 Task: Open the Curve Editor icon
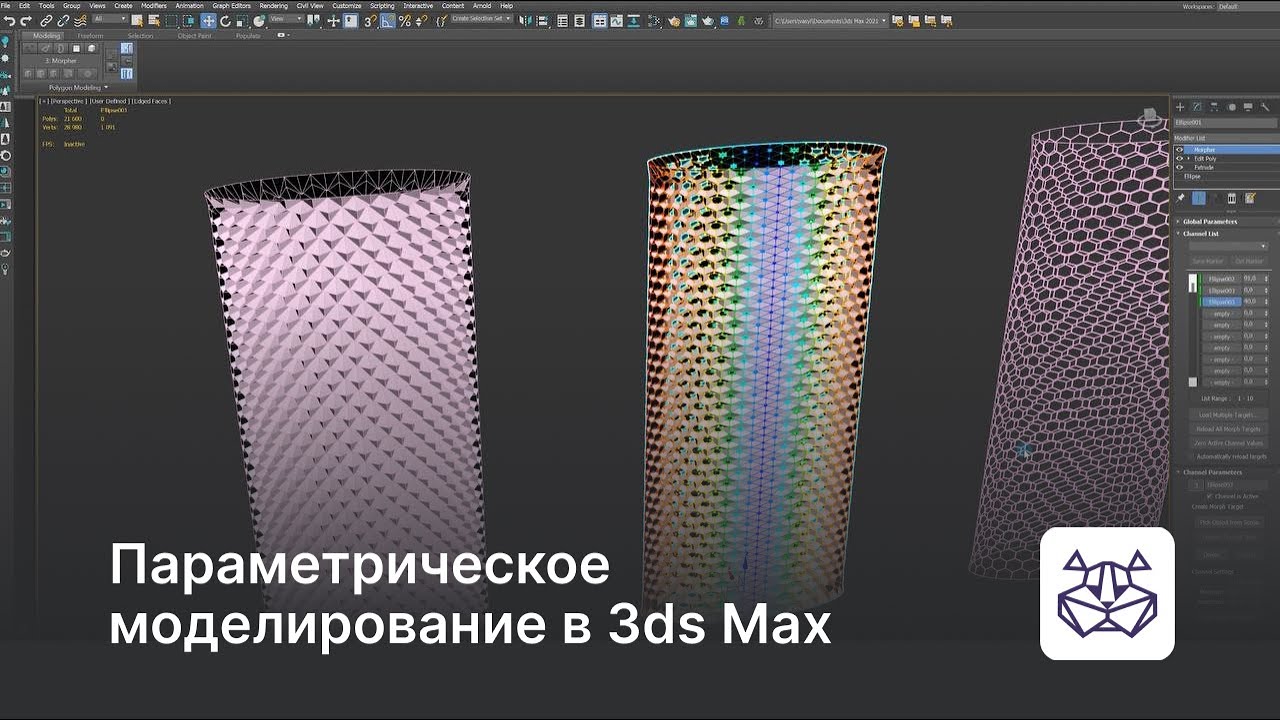pos(617,21)
